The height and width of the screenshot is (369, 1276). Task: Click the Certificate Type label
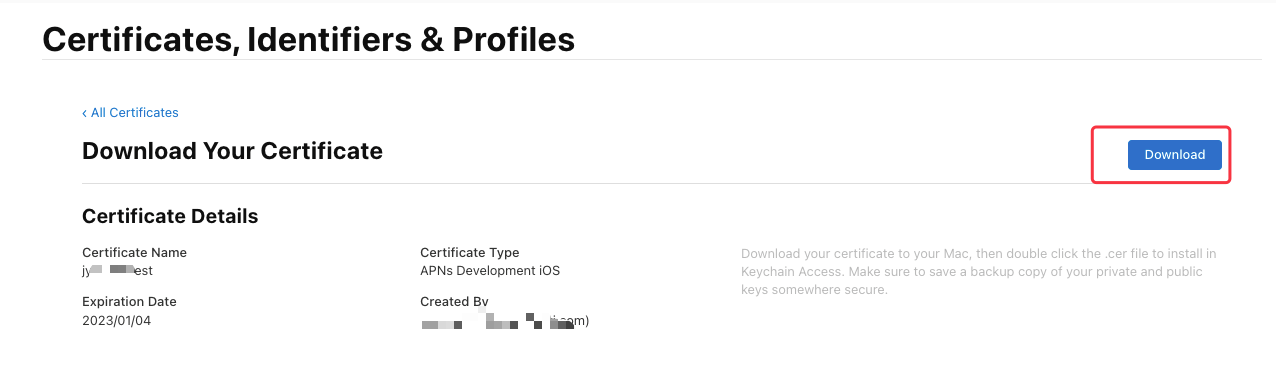click(470, 253)
